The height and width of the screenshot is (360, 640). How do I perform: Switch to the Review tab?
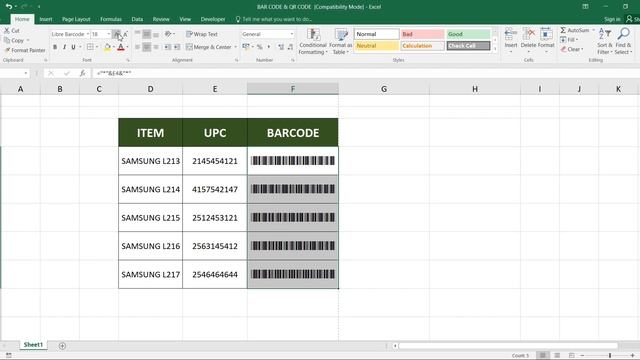coord(161,19)
